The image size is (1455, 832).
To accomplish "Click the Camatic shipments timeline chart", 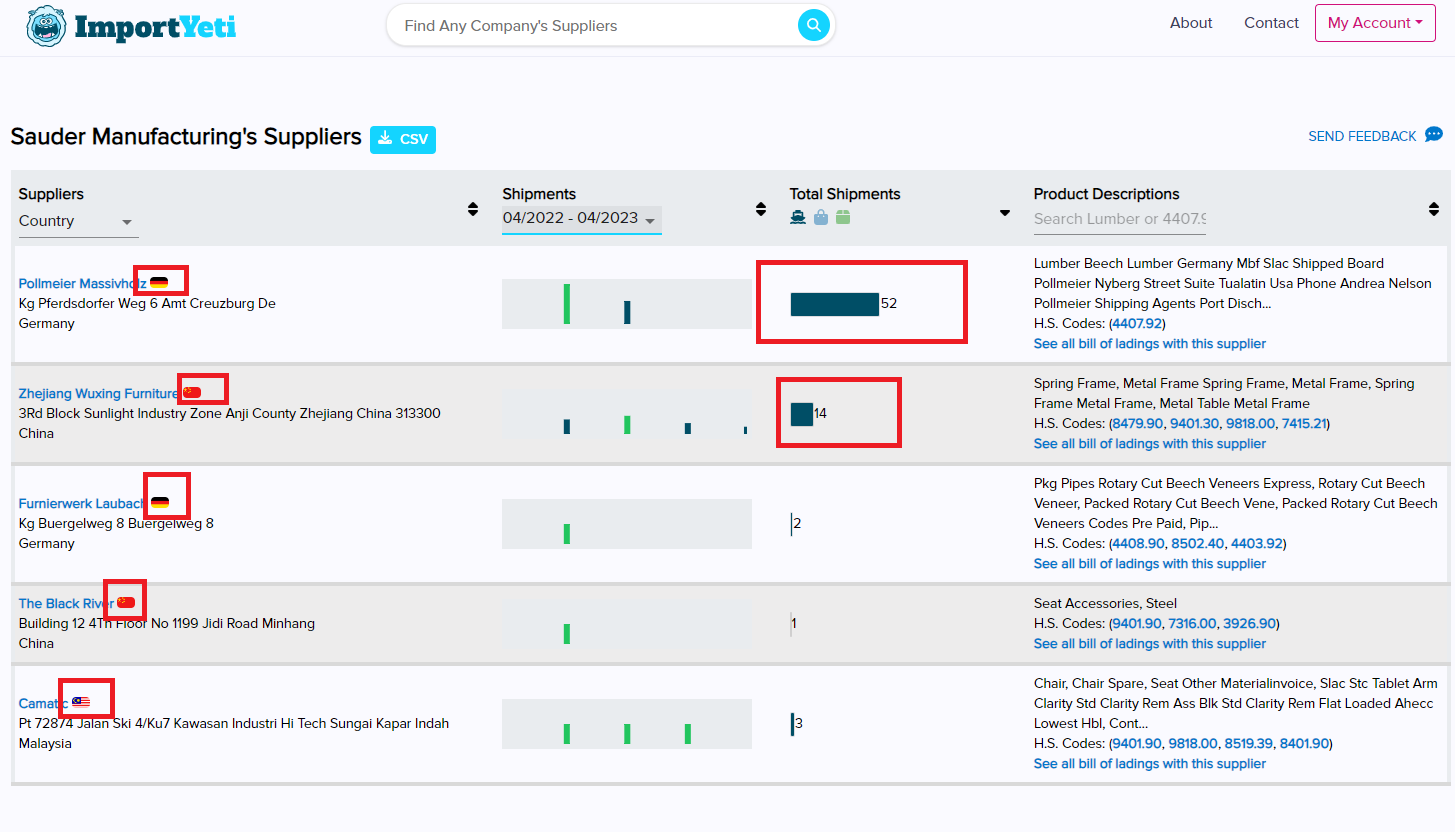I will pos(627,724).
